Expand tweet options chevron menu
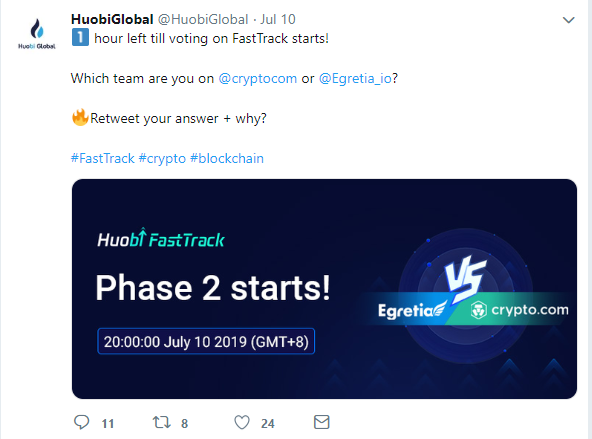The width and height of the screenshot is (592, 439). coord(568,20)
